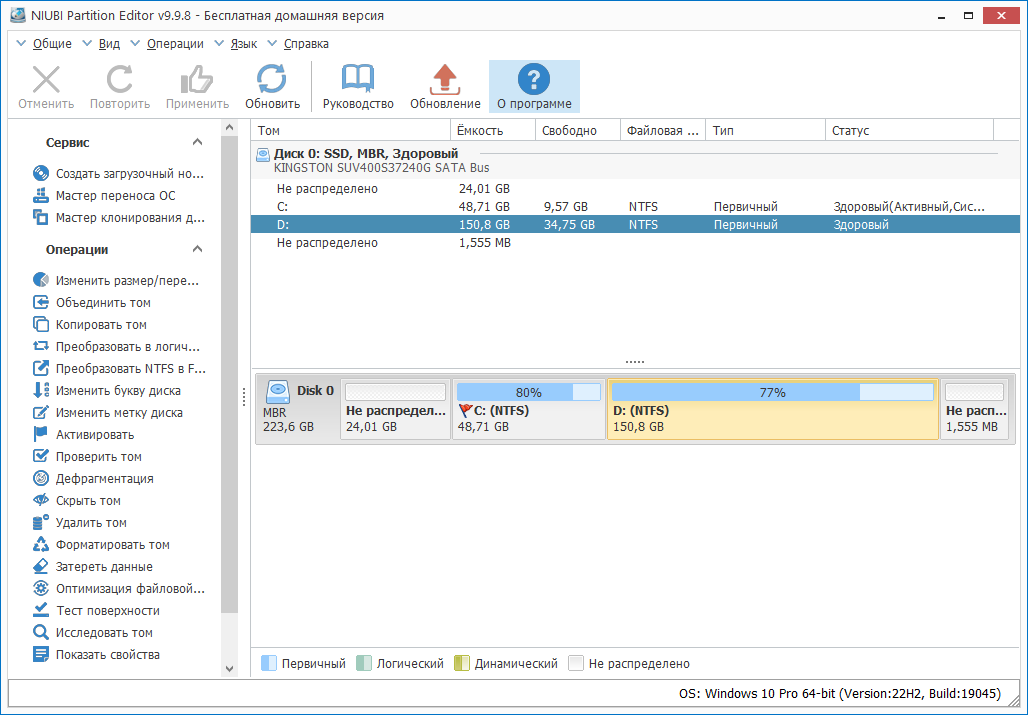The image size is (1028, 715).
Task: Select the C: (NTFS) 80% partition block
Action: click(528, 409)
